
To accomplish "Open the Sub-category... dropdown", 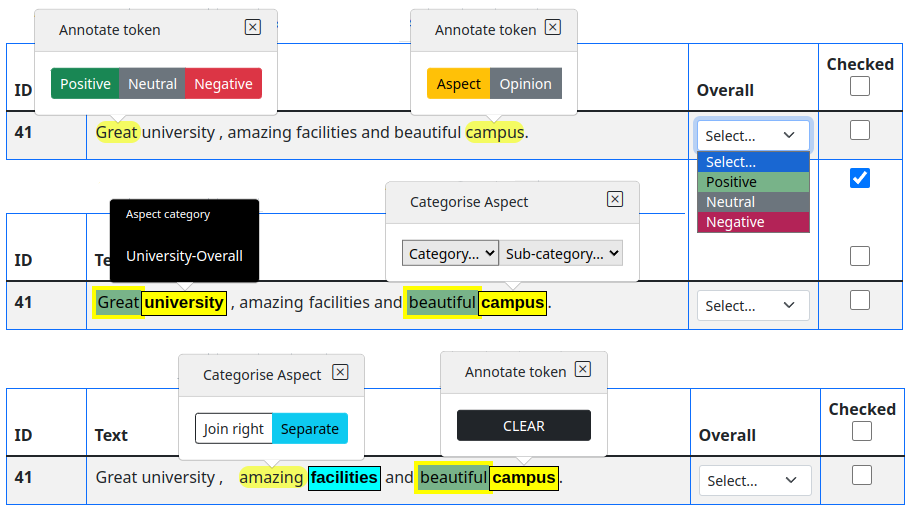I will pyautogui.click(x=563, y=254).
